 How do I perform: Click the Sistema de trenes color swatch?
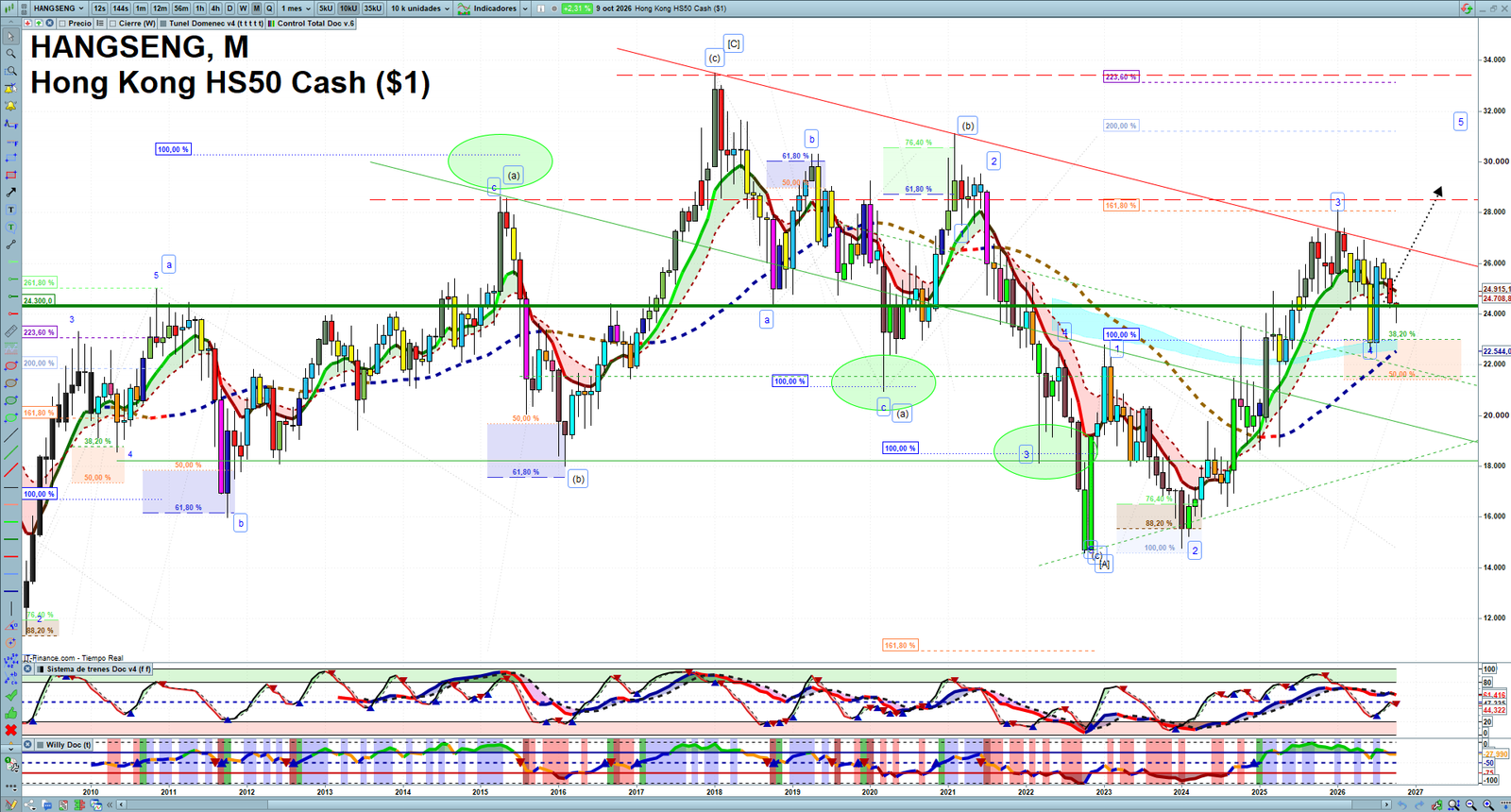pos(41,669)
